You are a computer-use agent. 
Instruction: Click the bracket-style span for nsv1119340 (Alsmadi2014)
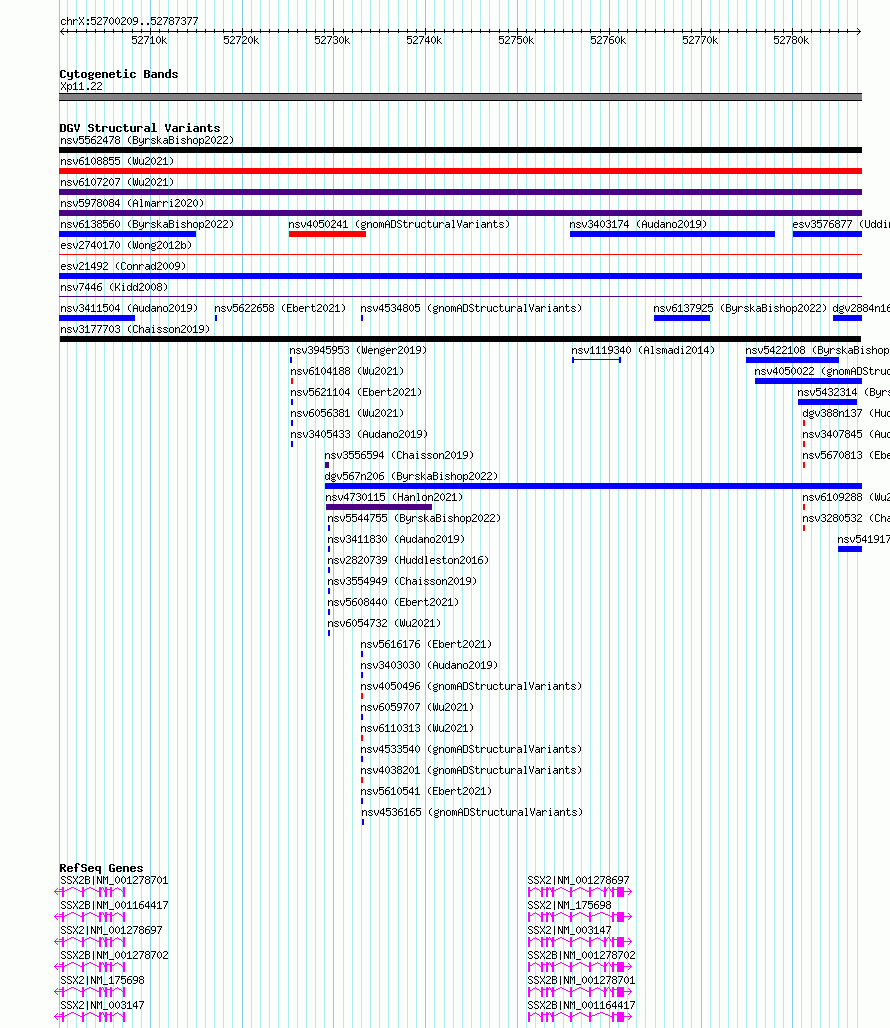596,360
